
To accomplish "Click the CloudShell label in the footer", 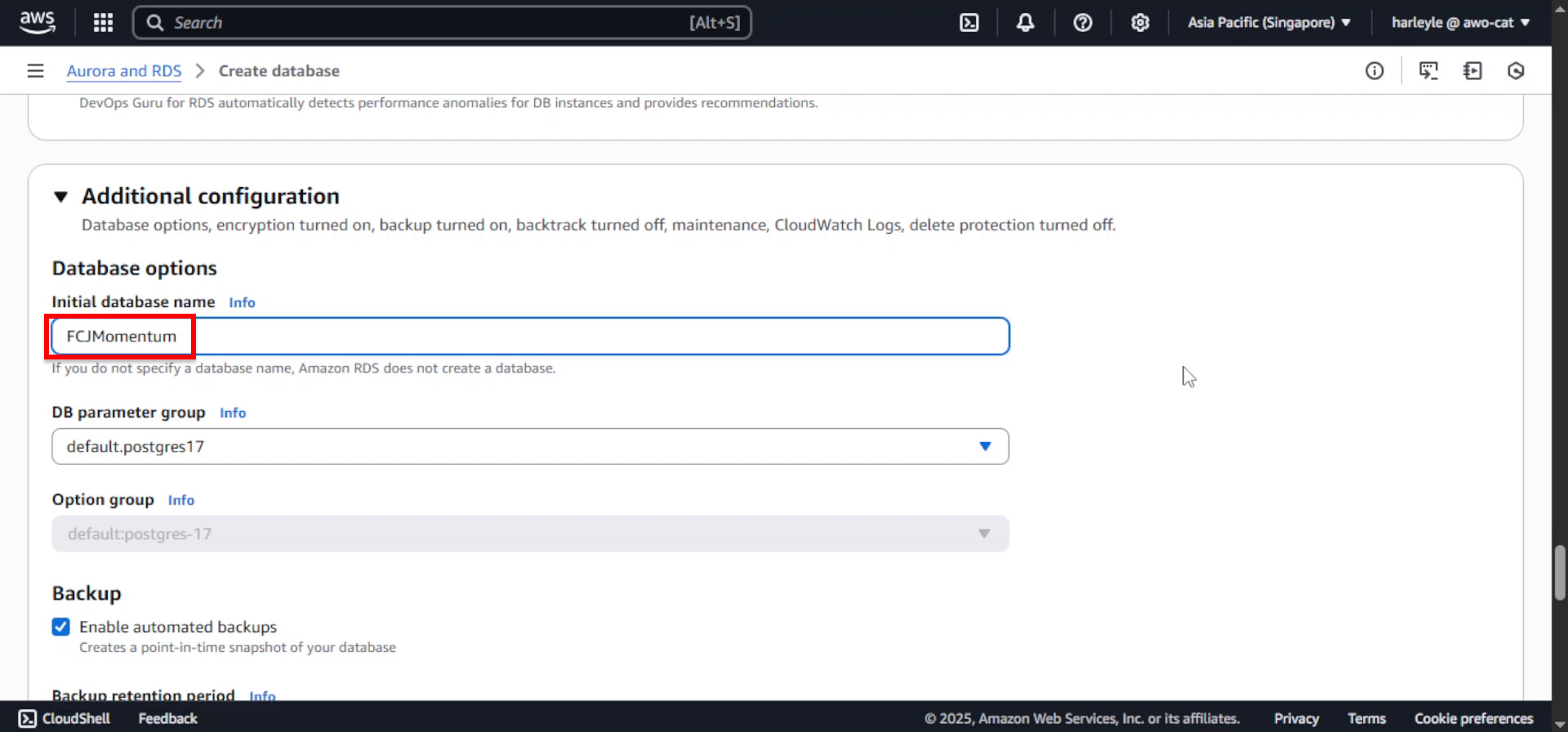I will coord(76,718).
